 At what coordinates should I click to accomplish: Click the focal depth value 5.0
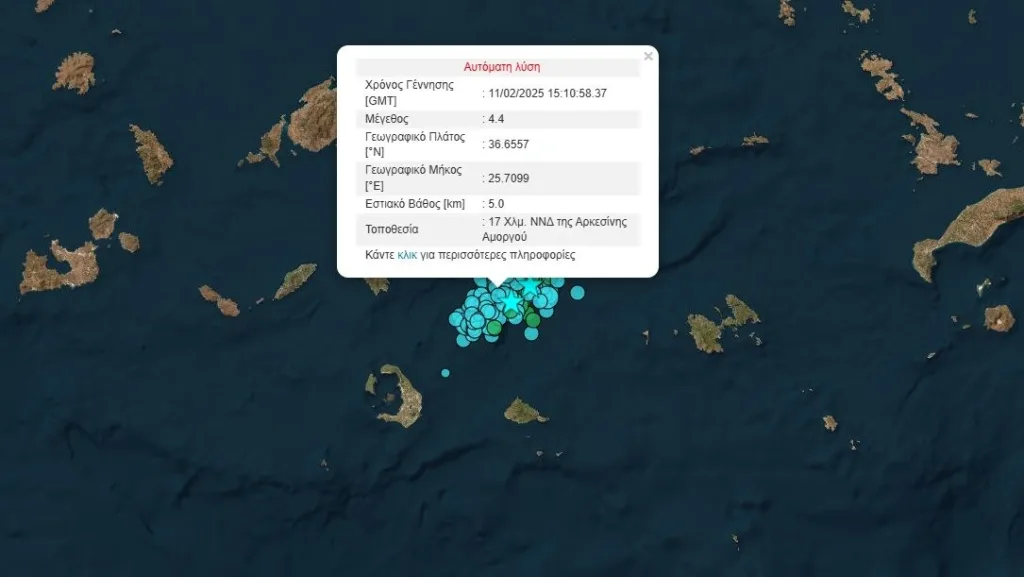(x=495, y=204)
